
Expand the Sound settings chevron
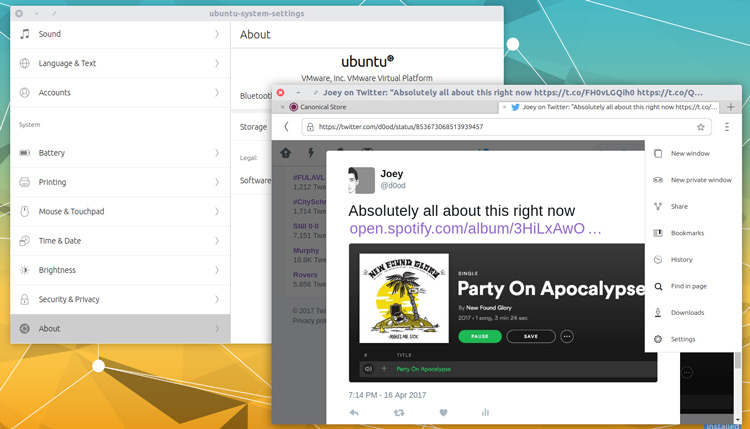click(217, 33)
